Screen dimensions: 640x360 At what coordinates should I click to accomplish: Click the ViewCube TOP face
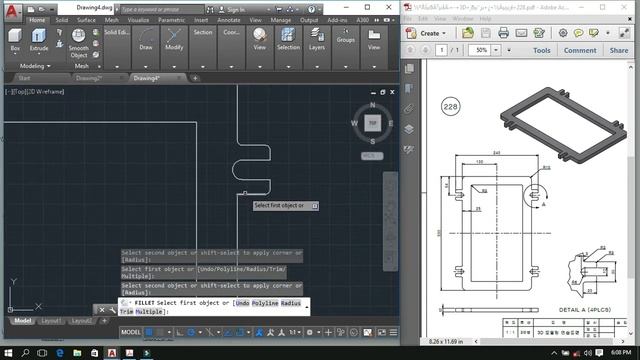click(373, 123)
